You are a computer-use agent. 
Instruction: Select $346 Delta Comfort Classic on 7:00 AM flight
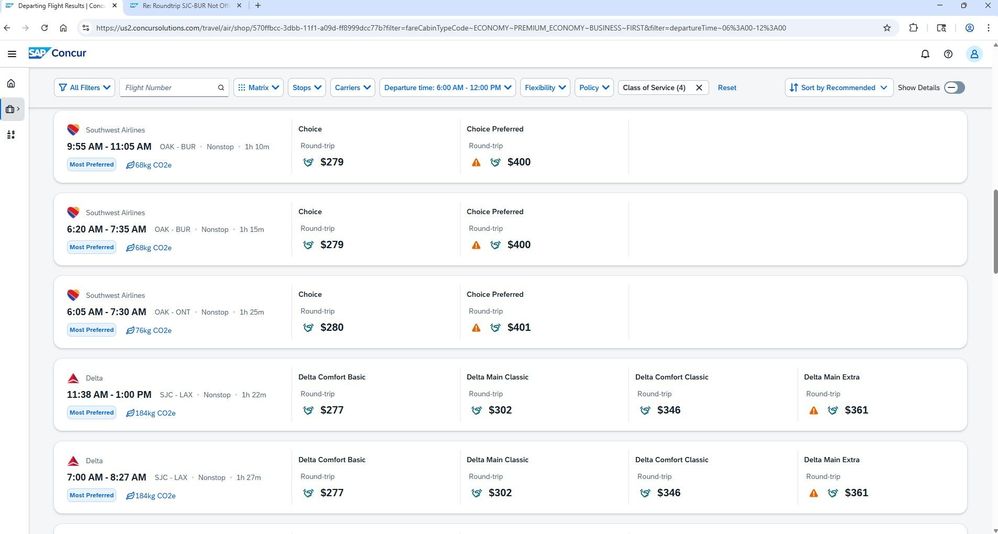[x=668, y=493]
